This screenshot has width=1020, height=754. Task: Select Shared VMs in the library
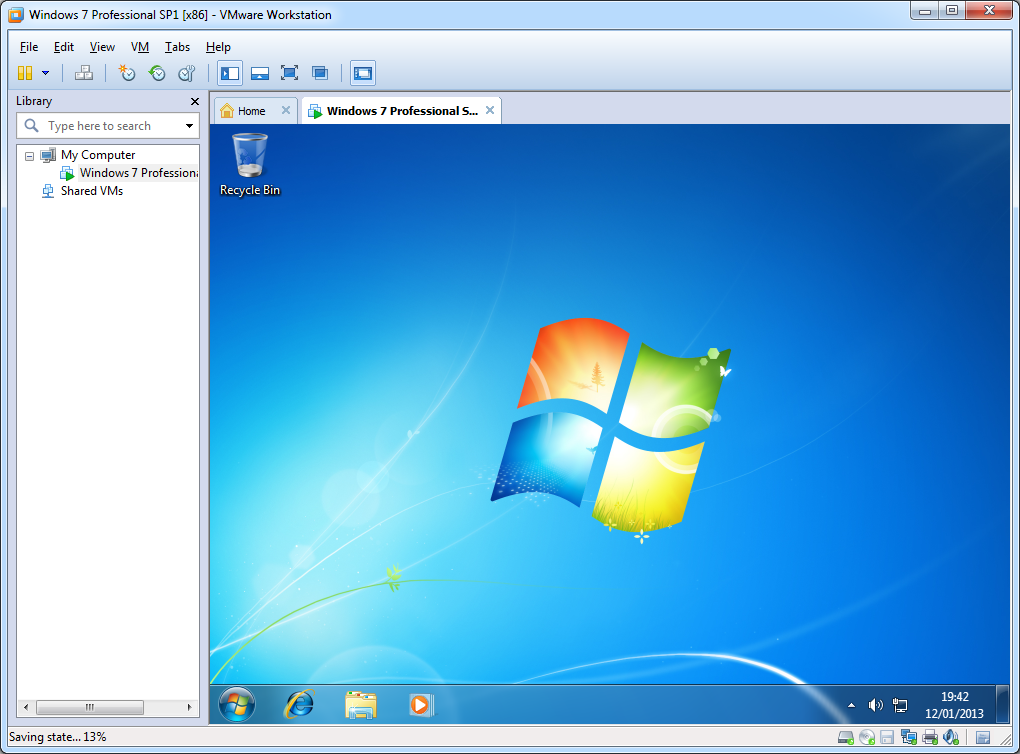tap(91, 191)
